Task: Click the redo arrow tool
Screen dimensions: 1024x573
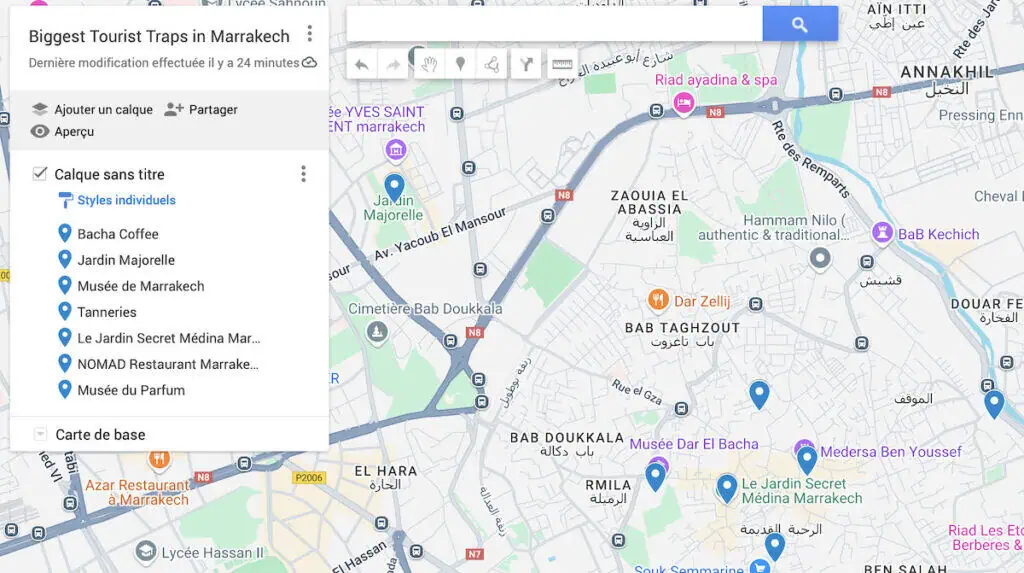Action: (x=393, y=64)
